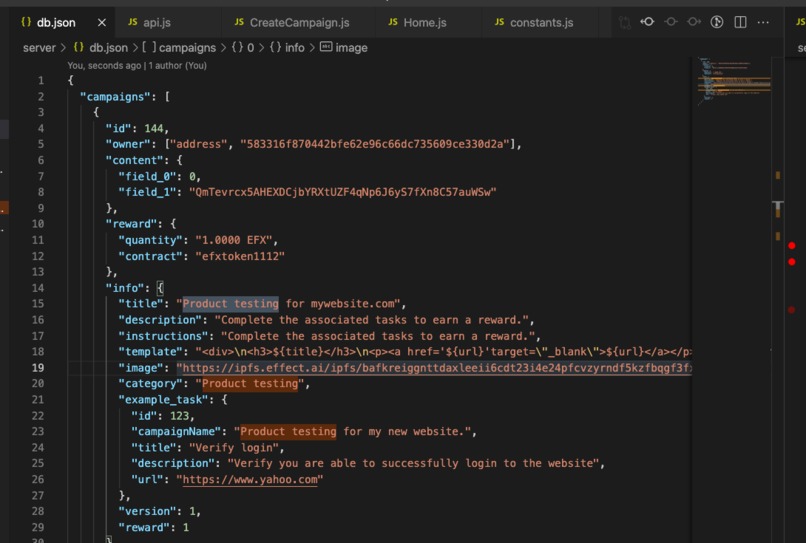This screenshot has height=543, width=806.
Task: Click the "description" key on line 16
Action: pyautogui.click(x=160, y=320)
